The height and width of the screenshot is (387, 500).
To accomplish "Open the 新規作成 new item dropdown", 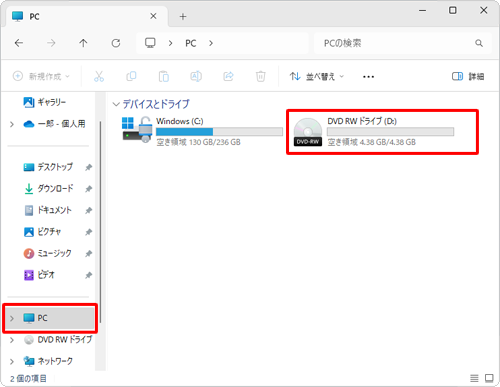I will [x=41, y=76].
